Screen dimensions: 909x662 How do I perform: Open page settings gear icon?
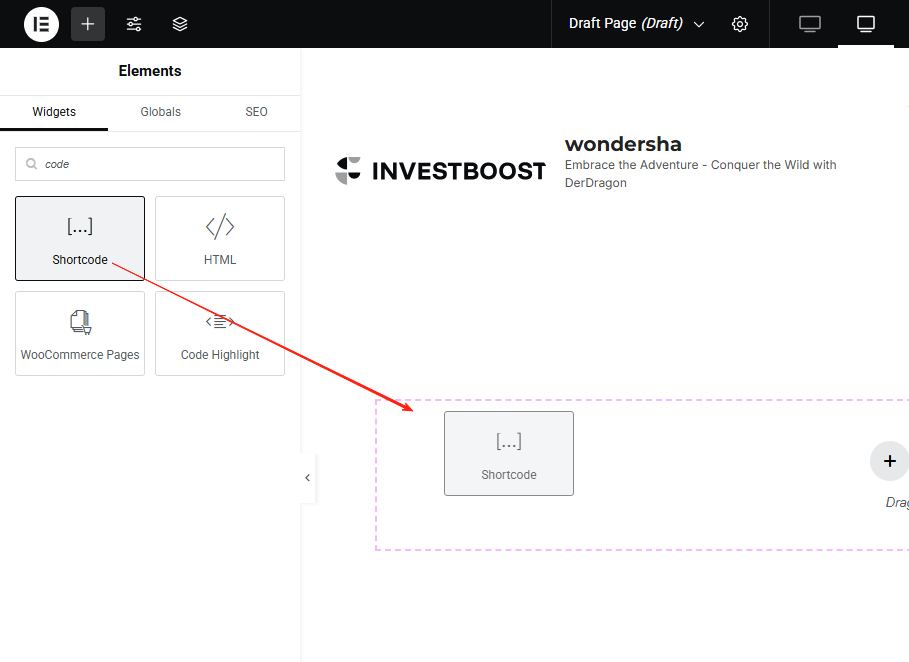[x=740, y=24]
